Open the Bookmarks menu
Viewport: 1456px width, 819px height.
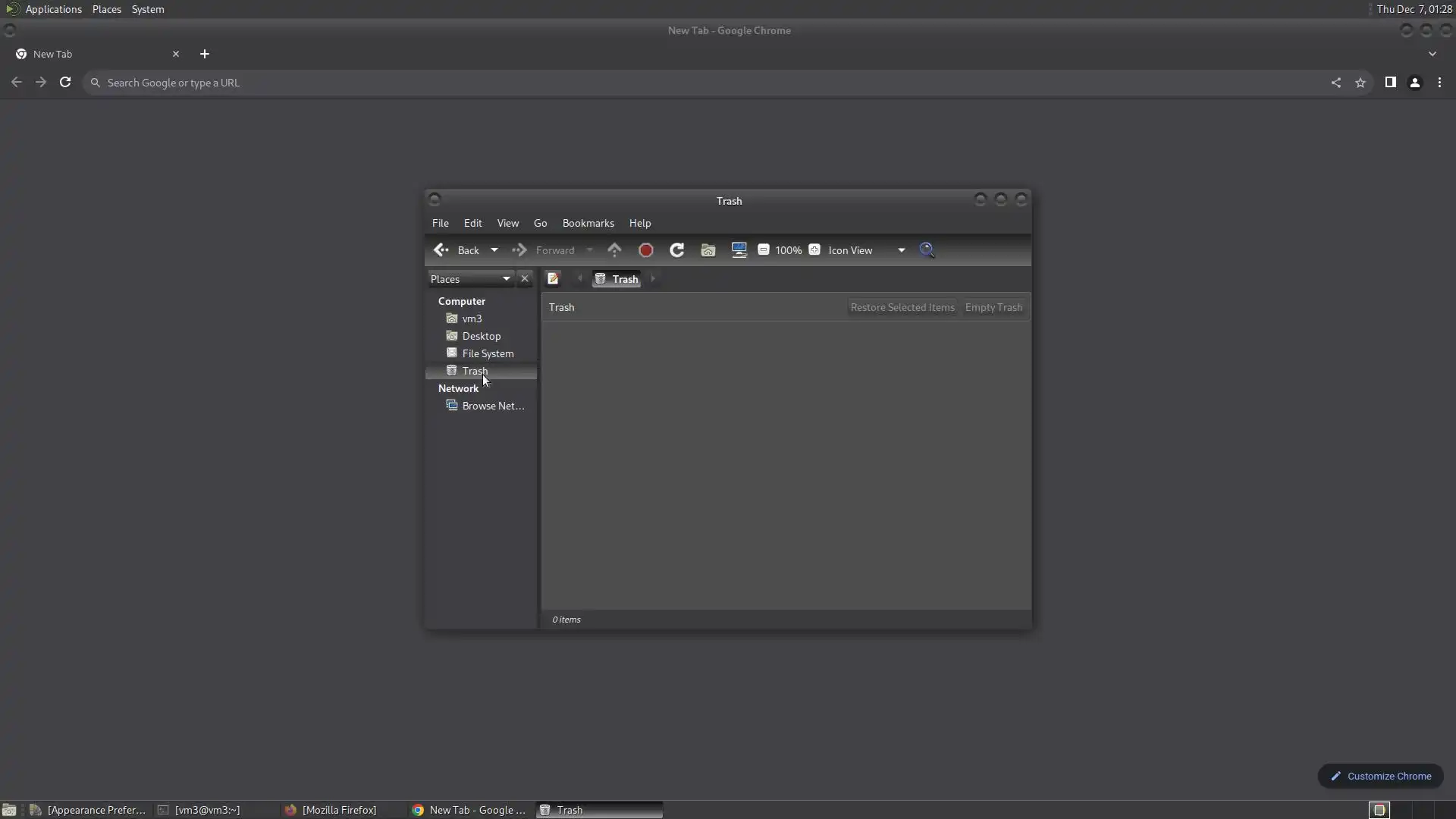pyautogui.click(x=588, y=223)
